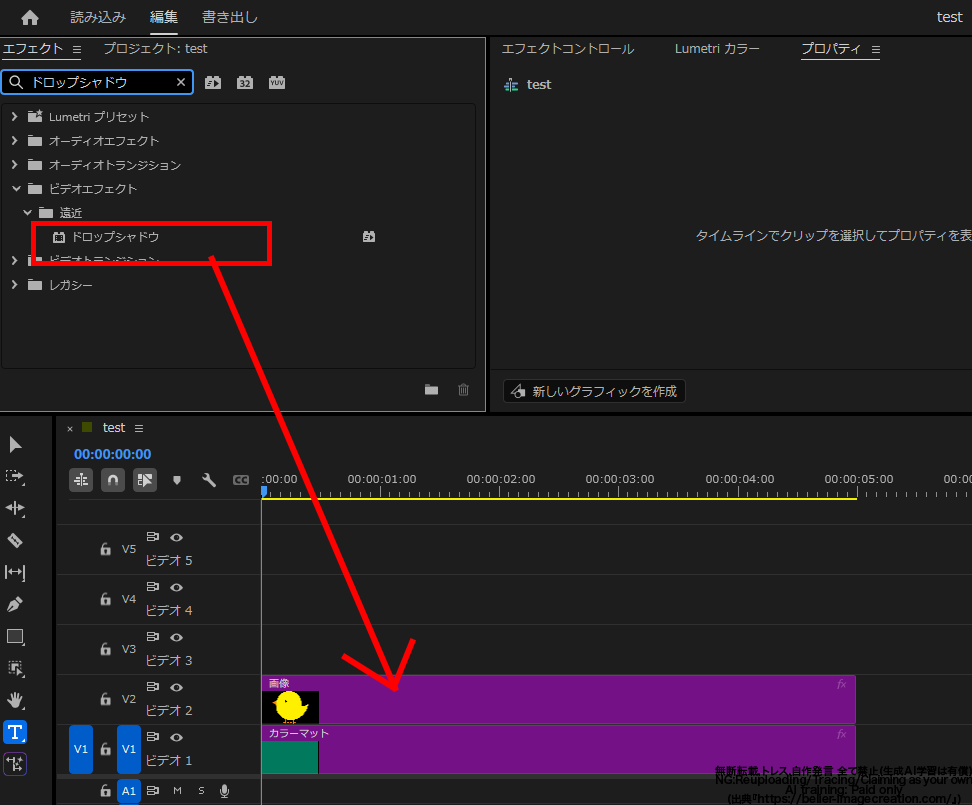Select the Ripple Edit tool
The width and height of the screenshot is (972, 805).
click(15, 508)
